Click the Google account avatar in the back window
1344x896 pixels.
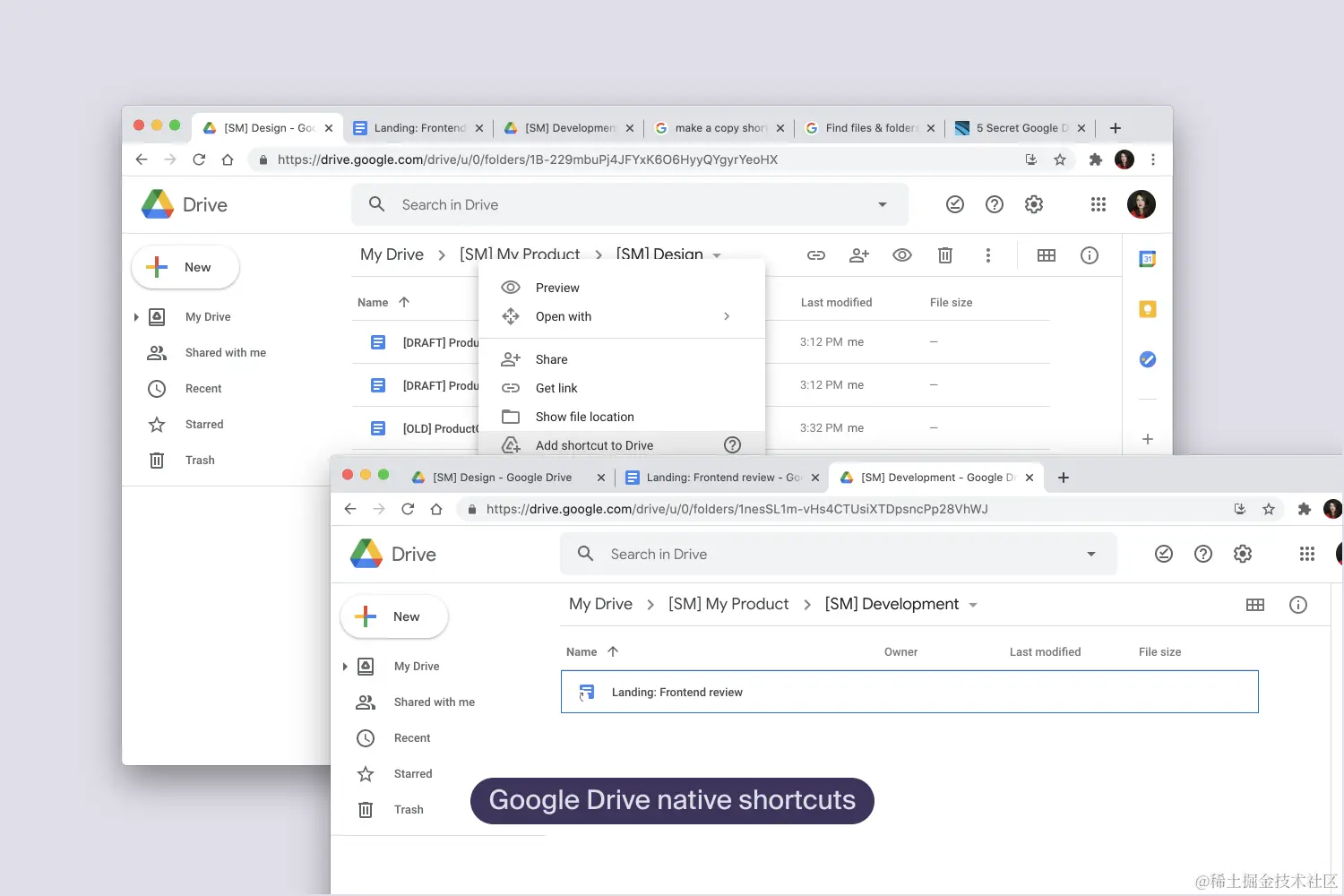click(1142, 204)
